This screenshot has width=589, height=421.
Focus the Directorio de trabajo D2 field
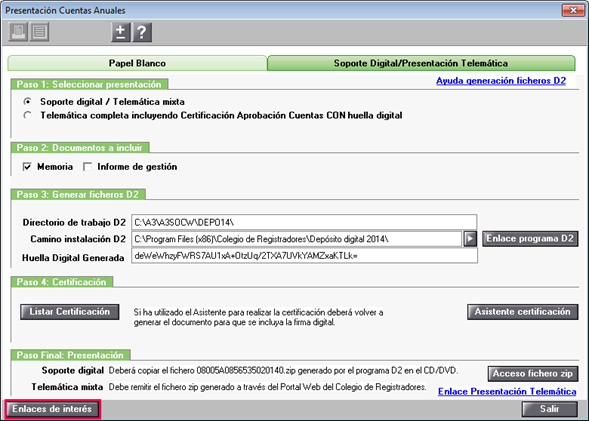[x=304, y=222]
